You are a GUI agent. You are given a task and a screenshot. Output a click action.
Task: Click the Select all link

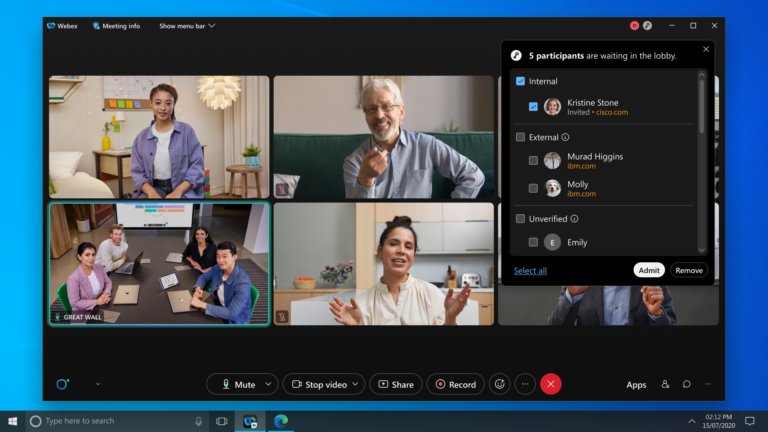tap(530, 270)
